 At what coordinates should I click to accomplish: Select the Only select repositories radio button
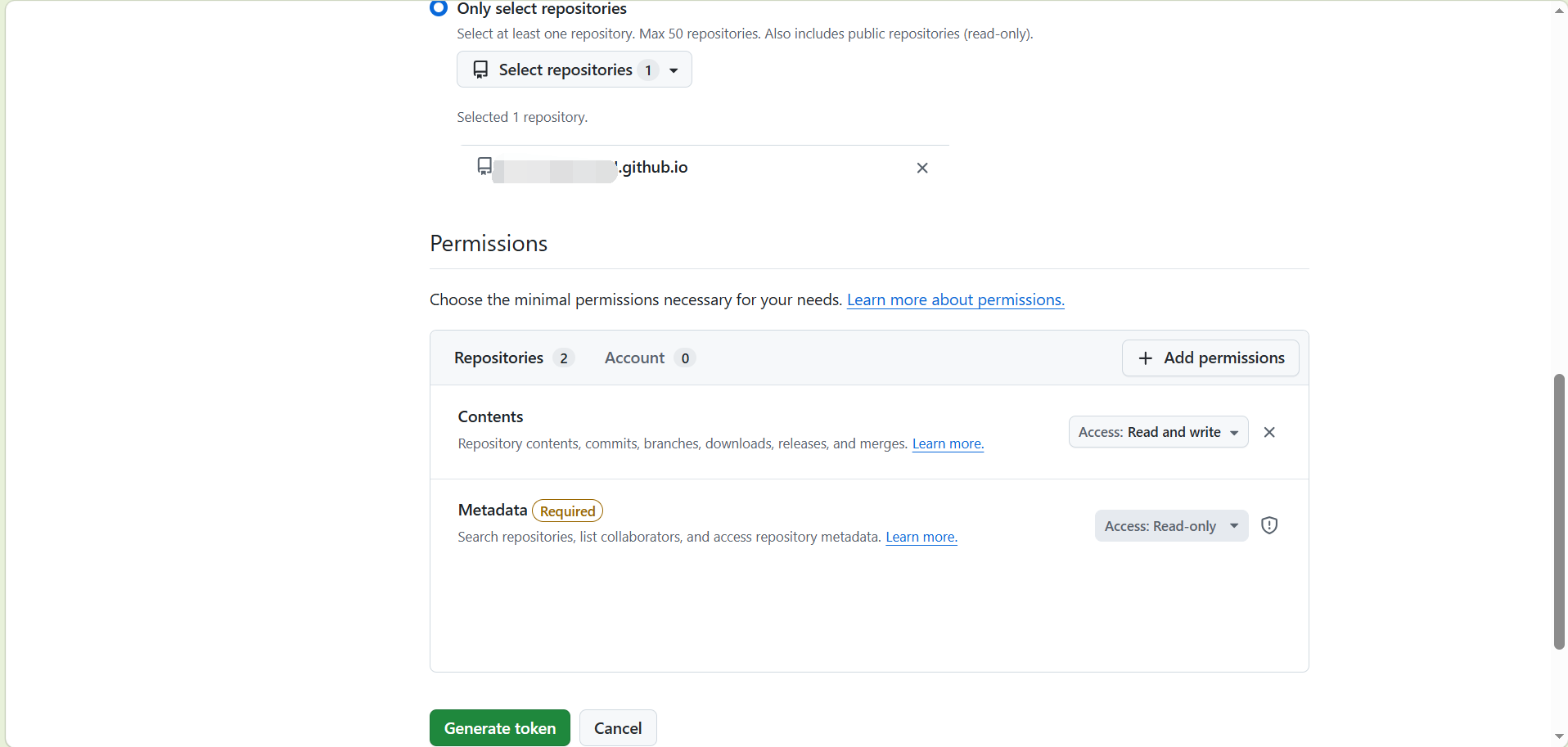pyautogui.click(x=439, y=8)
